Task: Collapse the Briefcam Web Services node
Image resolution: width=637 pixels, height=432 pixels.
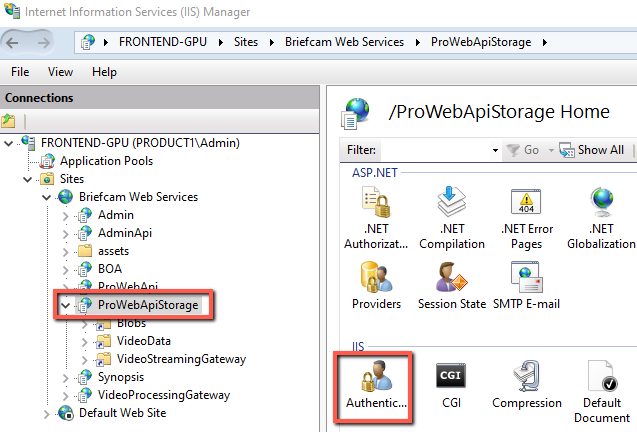Action: [46, 197]
